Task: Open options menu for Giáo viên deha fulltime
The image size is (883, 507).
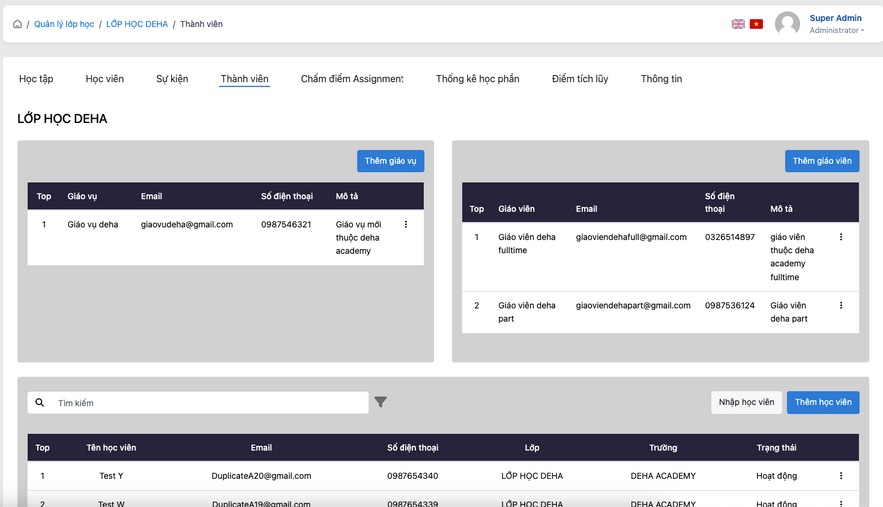Action: point(841,237)
